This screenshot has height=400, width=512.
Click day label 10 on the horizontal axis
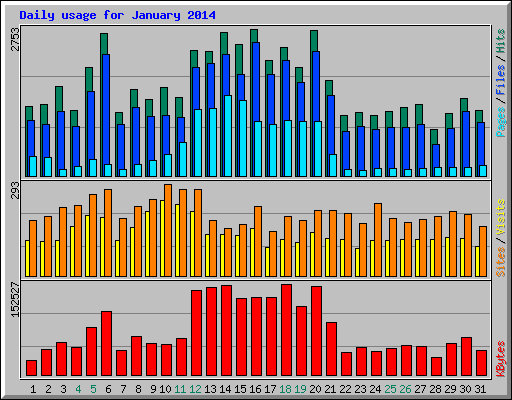165,389
